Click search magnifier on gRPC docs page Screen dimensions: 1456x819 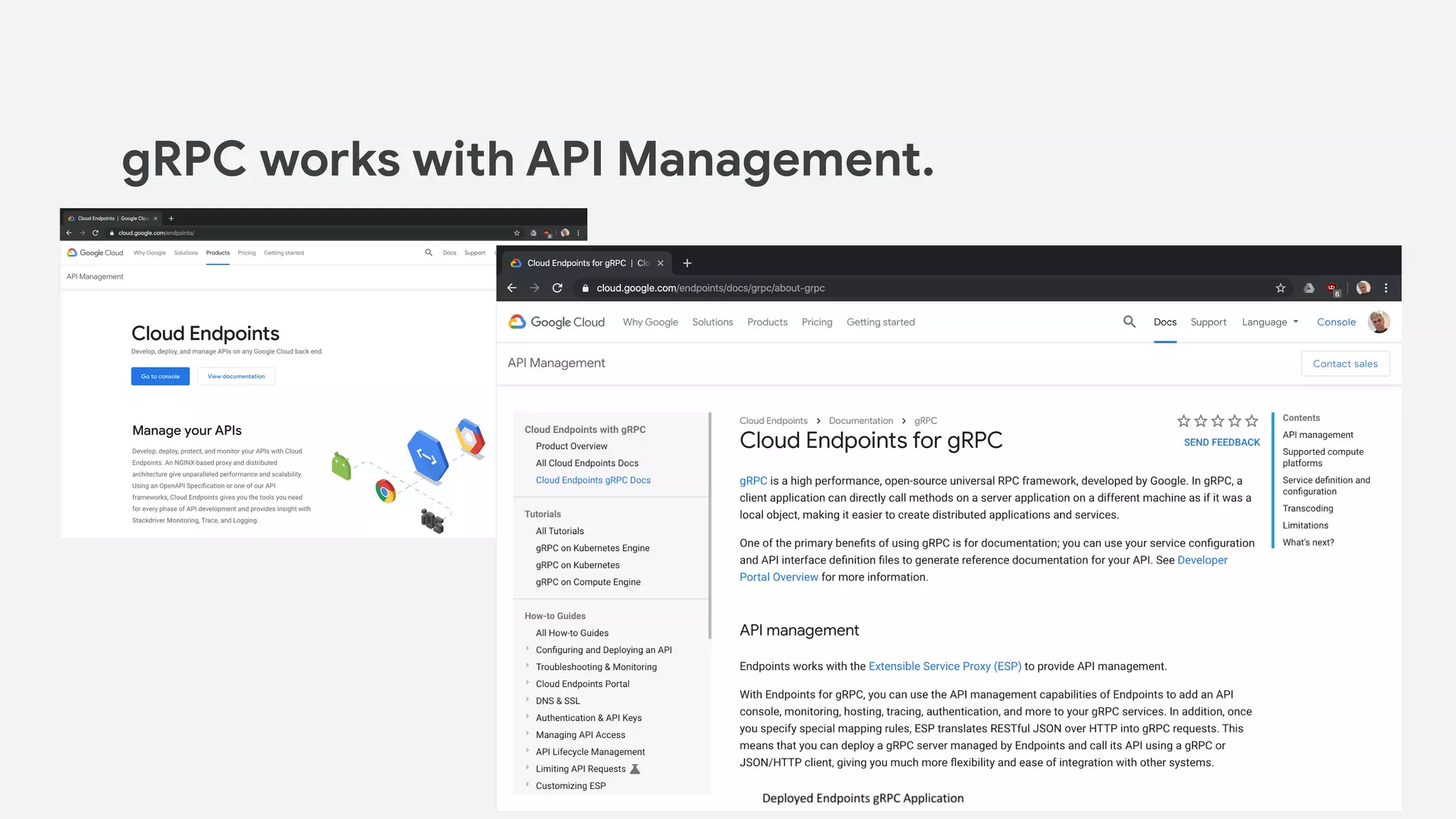(x=1129, y=322)
